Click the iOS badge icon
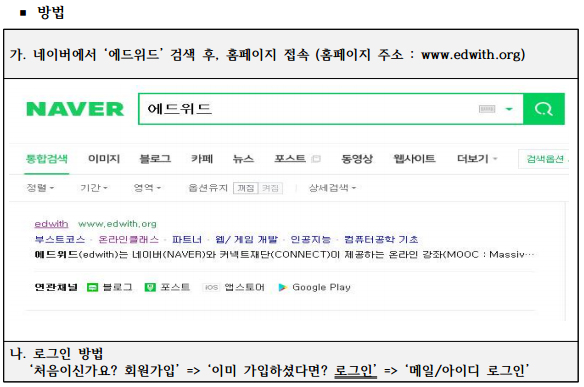The image size is (584, 387). 211,287
